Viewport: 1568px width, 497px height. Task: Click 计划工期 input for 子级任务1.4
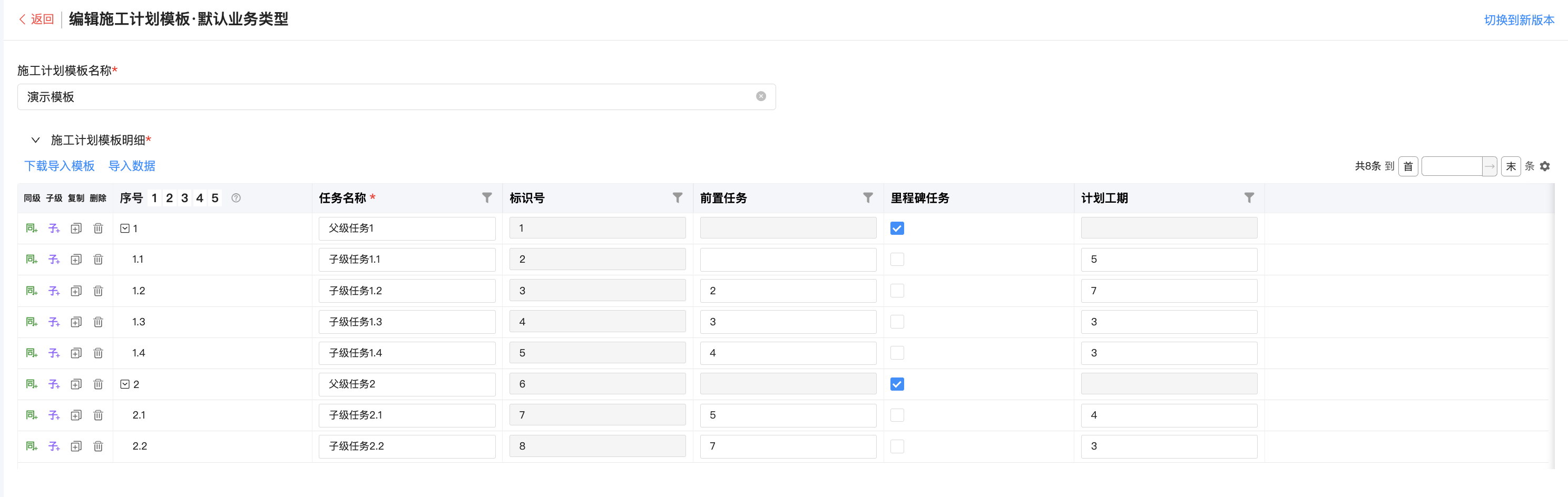click(x=1168, y=353)
